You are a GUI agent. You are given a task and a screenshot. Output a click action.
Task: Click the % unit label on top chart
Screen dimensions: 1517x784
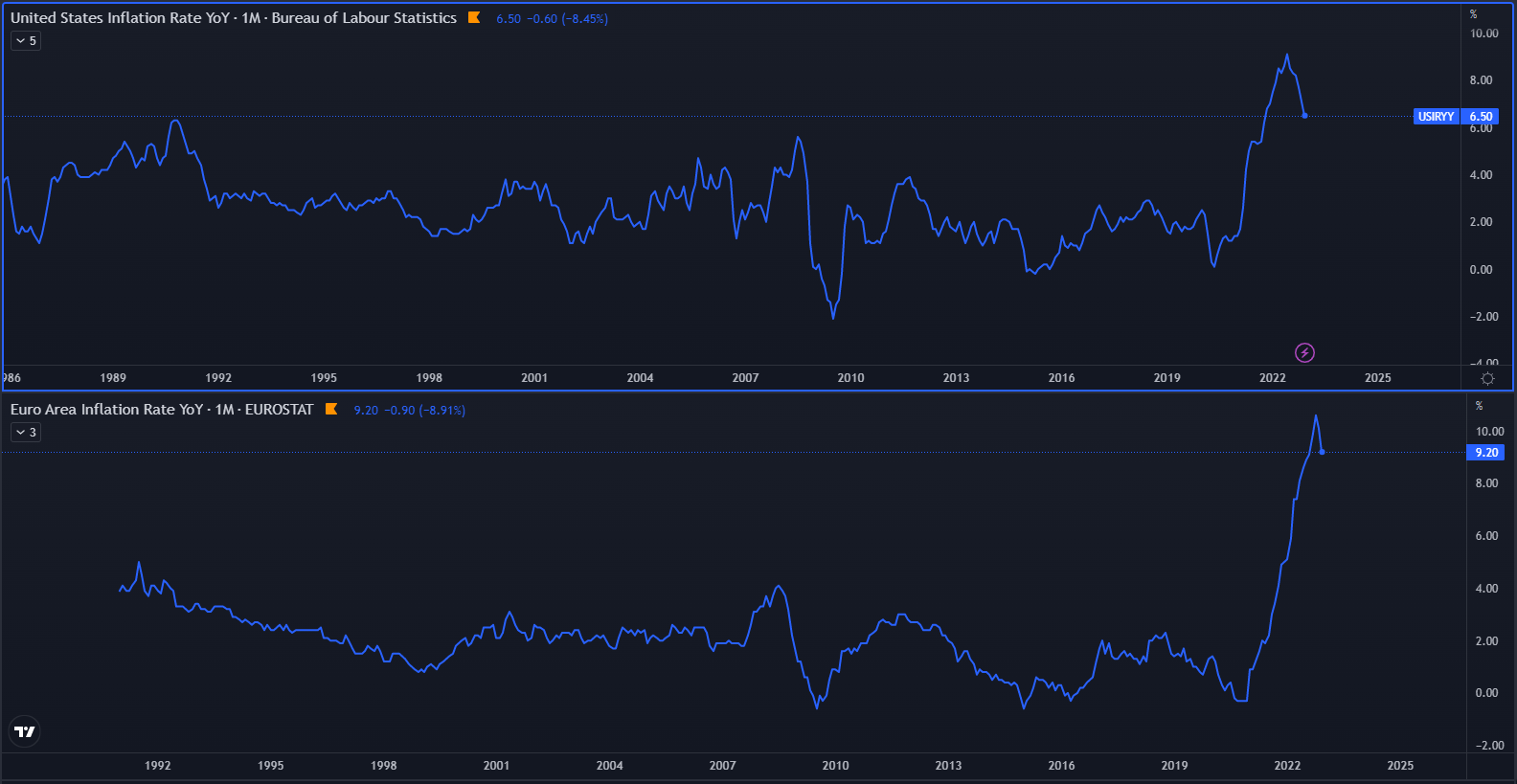pos(1473,14)
